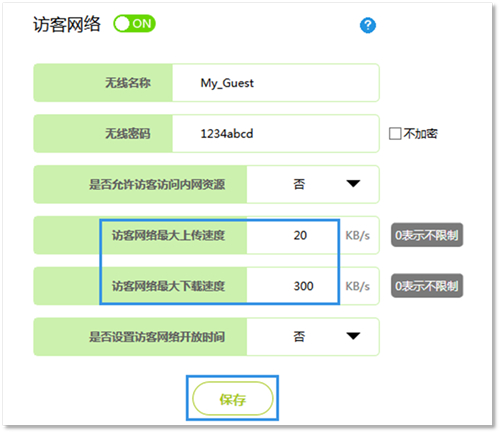The width and height of the screenshot is (500, 433).
Task: Open the blue question mark help icon
Action: [368, 25]
